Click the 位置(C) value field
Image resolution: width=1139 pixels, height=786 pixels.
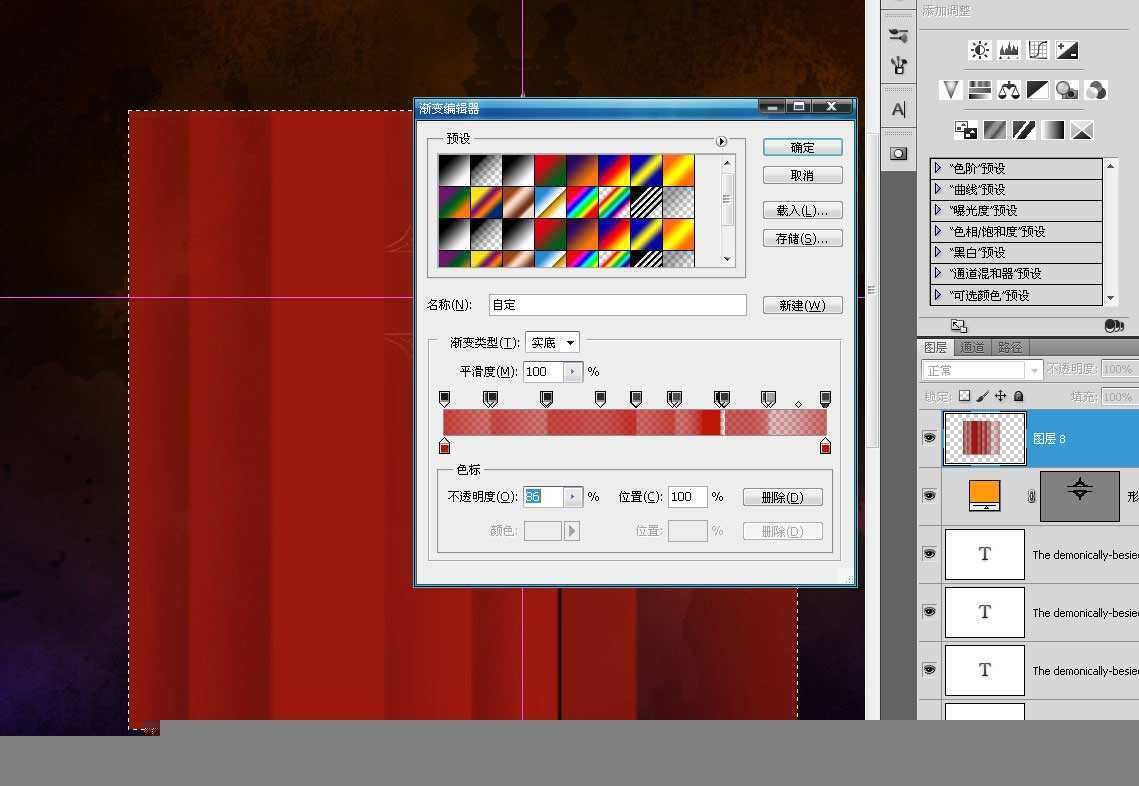[x=687, y=497]
